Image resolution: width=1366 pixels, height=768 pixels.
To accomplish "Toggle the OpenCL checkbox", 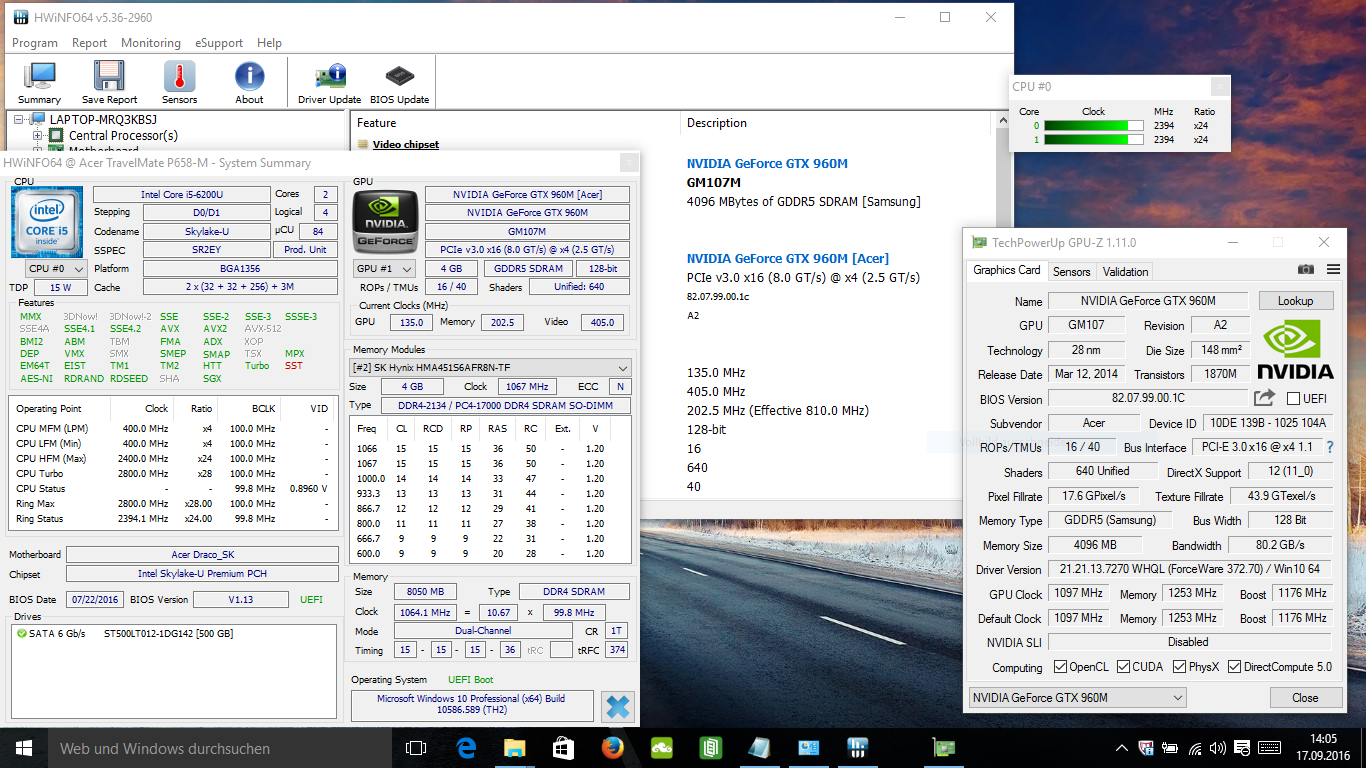I will click(x=1061, y=667).
